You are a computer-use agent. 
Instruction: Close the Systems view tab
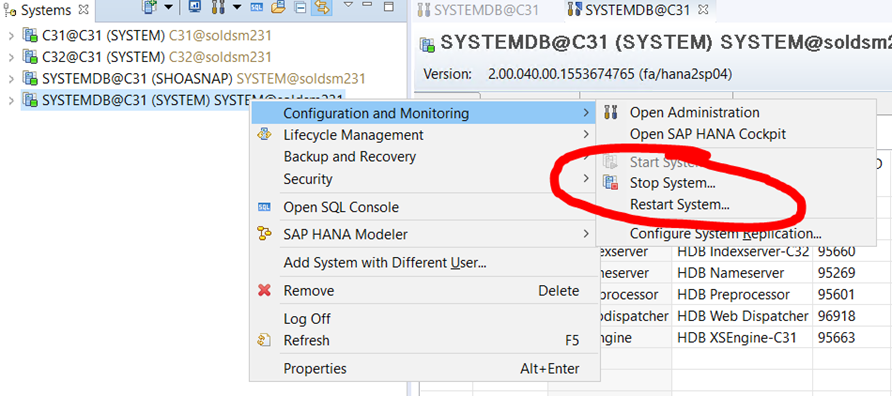[x=83, y=10]
